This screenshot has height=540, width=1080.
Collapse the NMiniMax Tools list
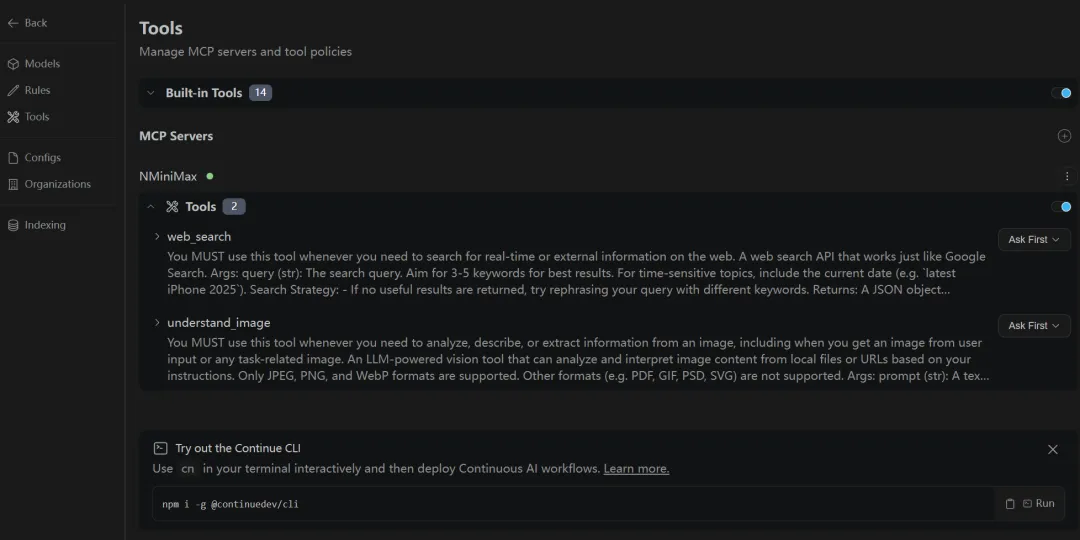click(x=151, y=207)
